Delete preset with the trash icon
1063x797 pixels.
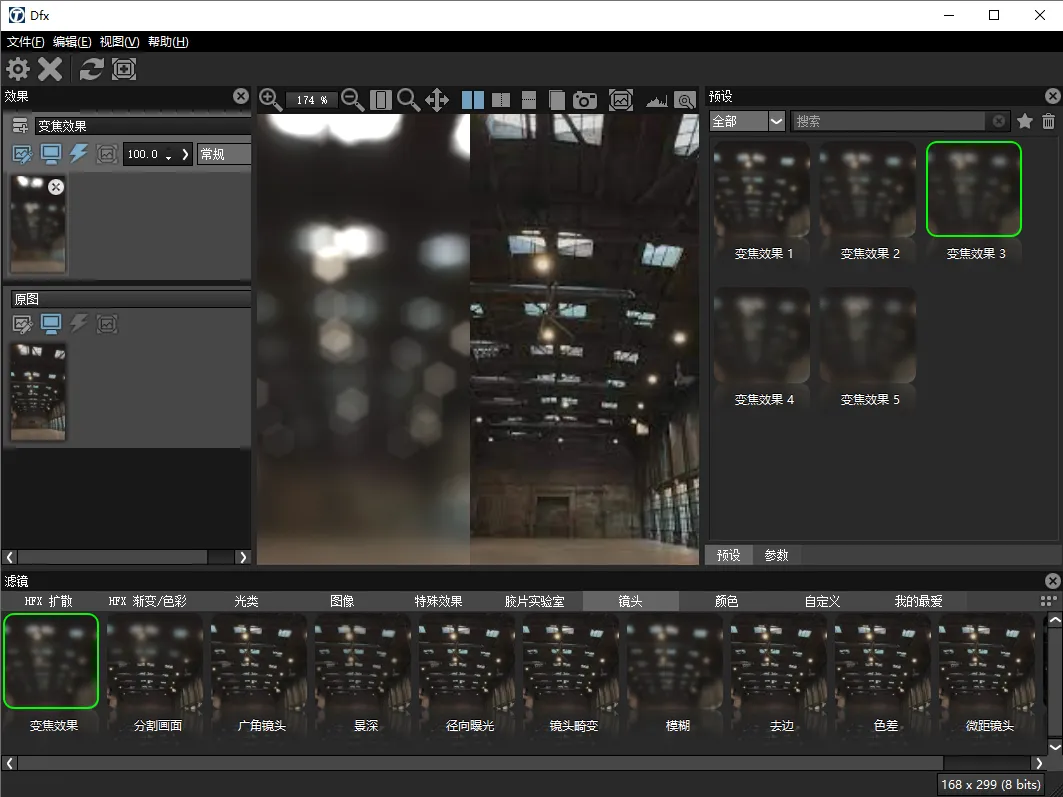click(1048, 121)
